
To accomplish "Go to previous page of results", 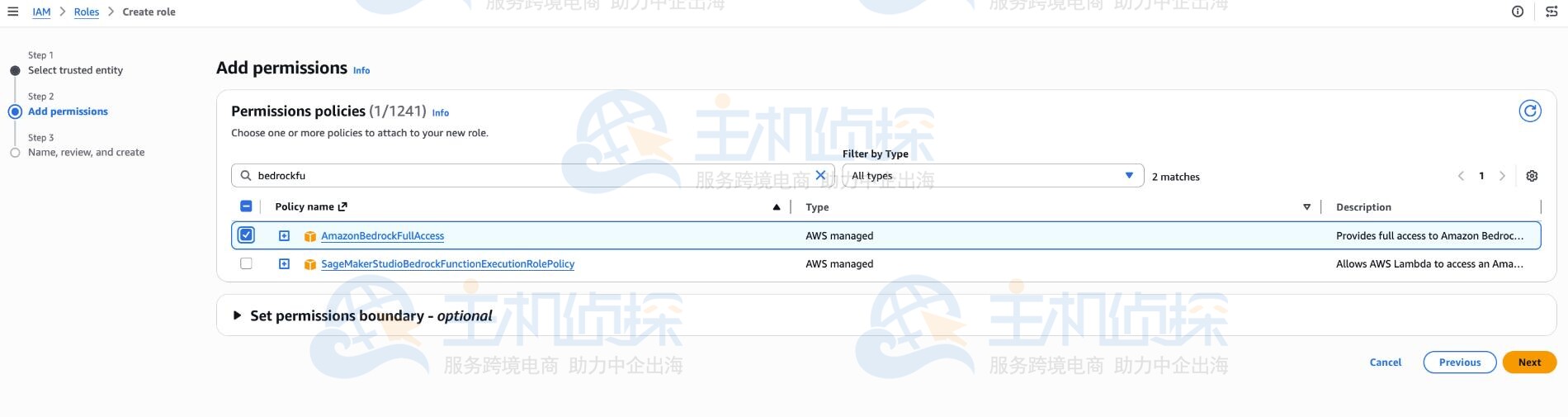I will 1461,176.
